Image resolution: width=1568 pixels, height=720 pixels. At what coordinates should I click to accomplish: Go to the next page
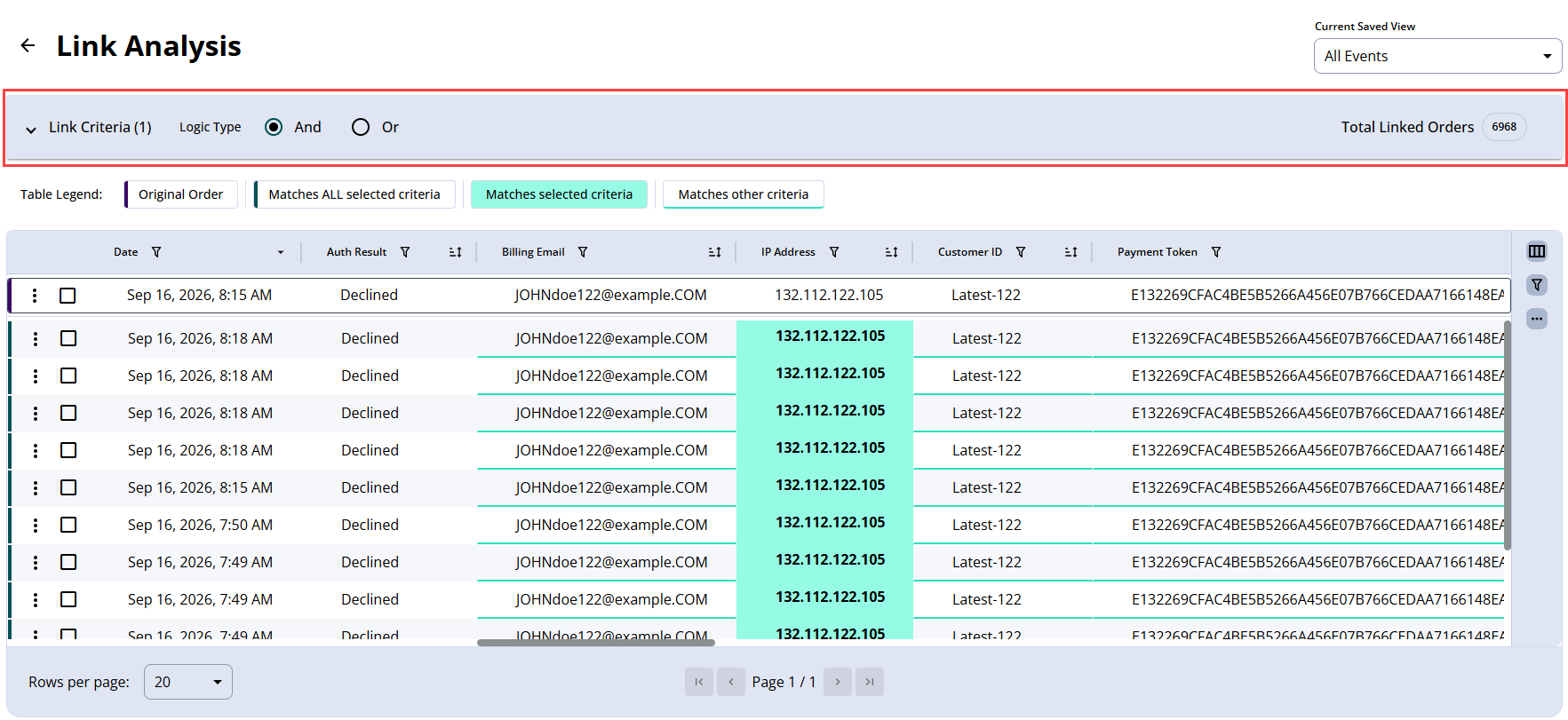[838, 682]
